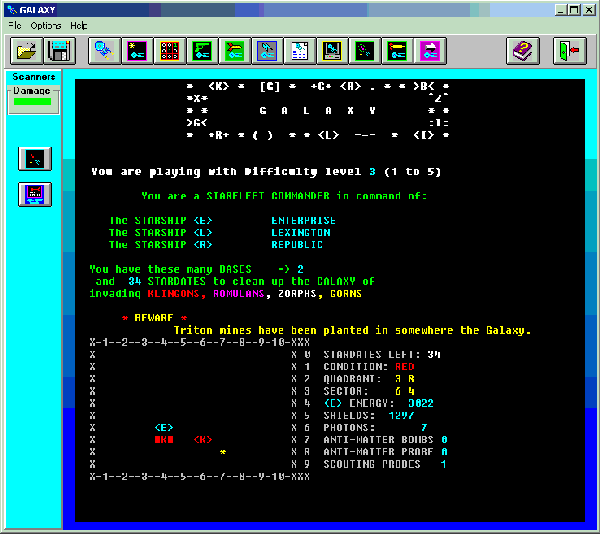Screen dimensions: 600x534
Task: Exit the game using the door icon
Action: 567,51
